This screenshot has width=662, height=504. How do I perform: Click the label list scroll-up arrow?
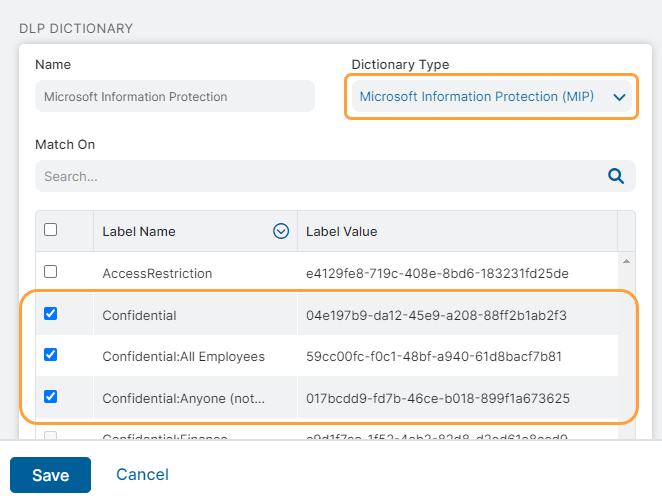point(627,261)
